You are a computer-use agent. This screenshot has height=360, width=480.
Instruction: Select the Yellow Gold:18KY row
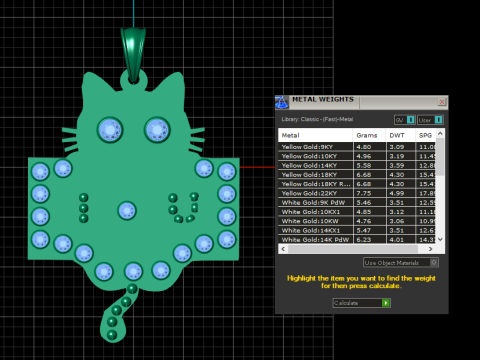[x=357, y=175]
